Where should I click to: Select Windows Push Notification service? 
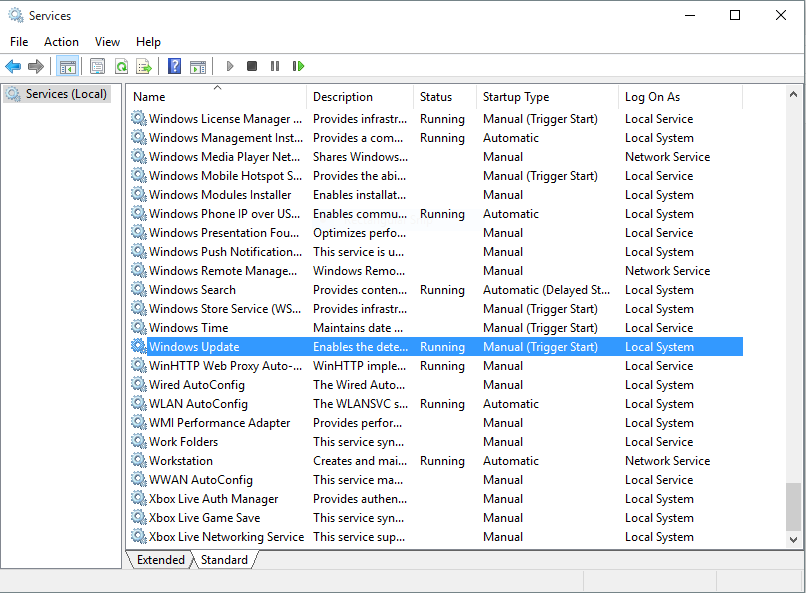437,252
